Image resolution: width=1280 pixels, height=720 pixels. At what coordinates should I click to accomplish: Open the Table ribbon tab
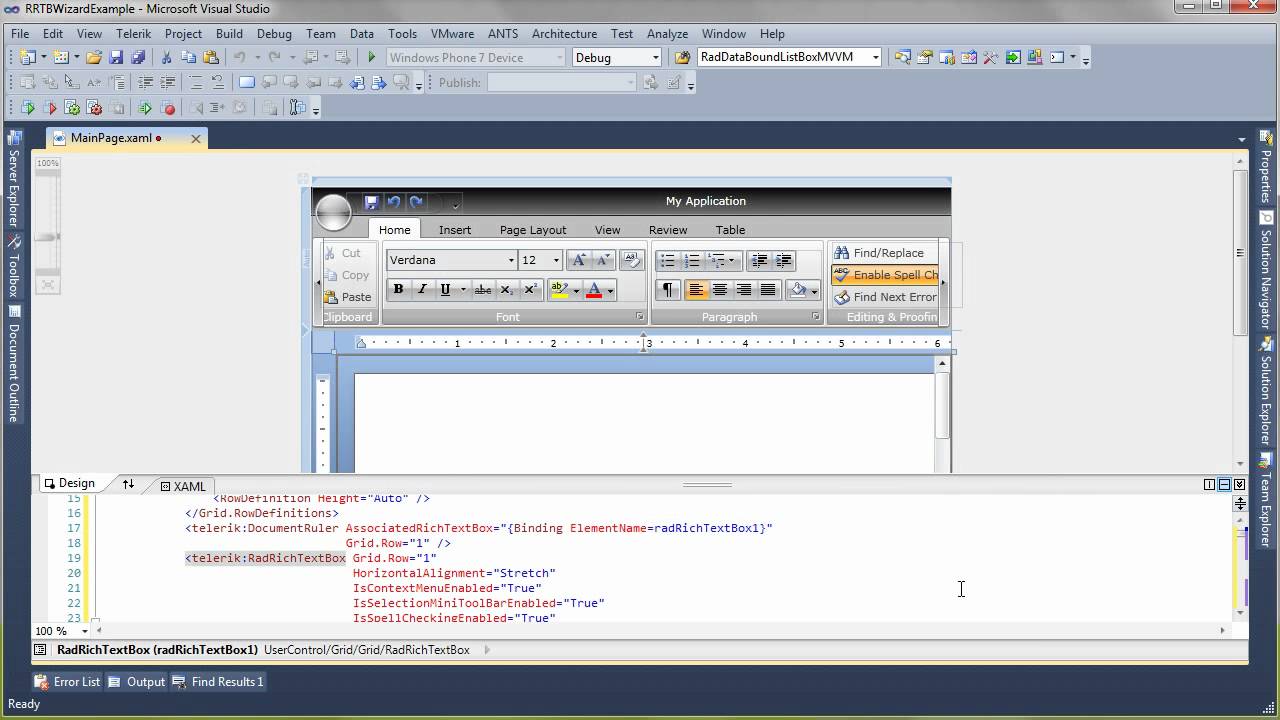pyautogui.click(x=730, y=230)
